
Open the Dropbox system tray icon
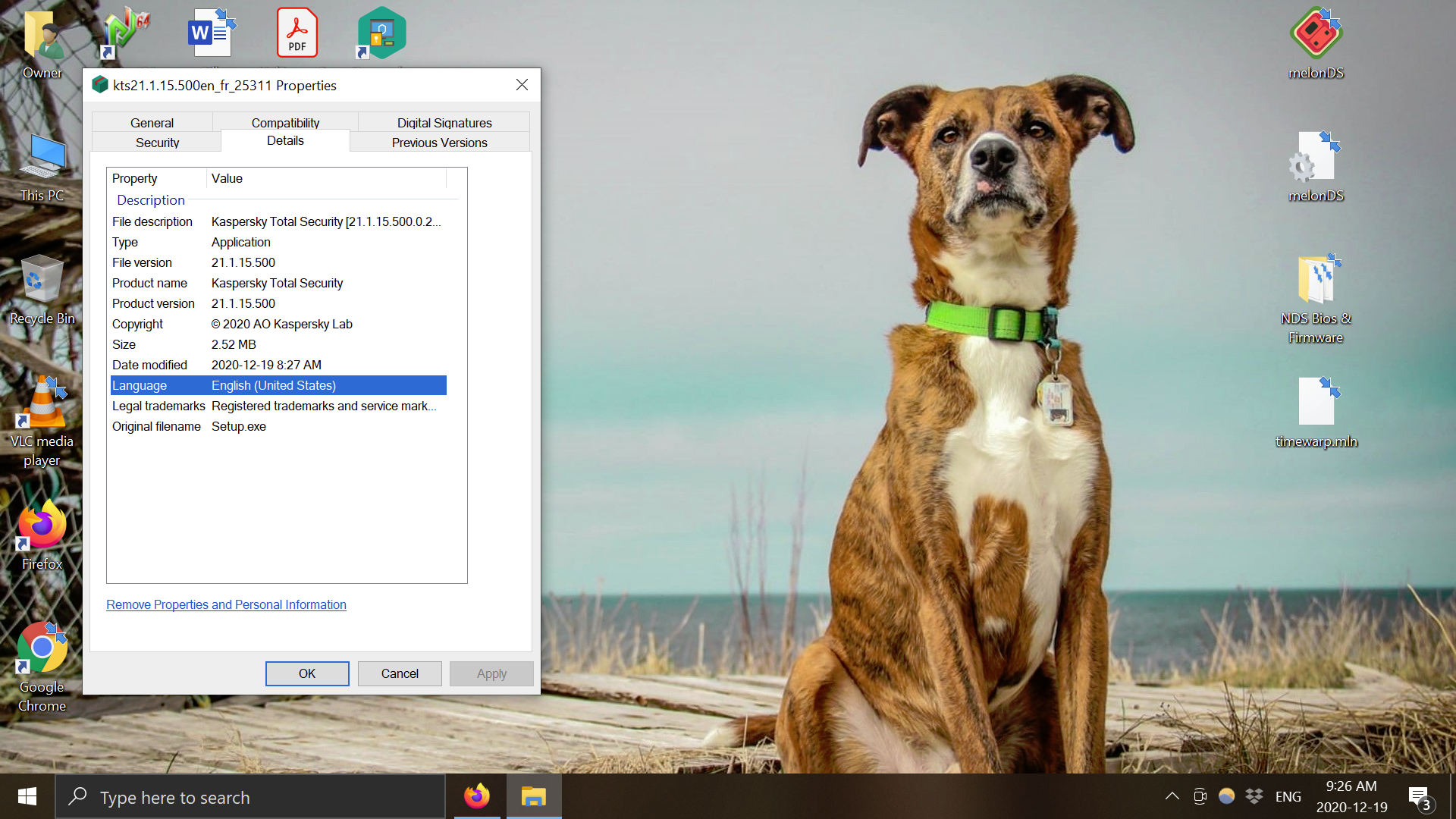pos(1254,796)
